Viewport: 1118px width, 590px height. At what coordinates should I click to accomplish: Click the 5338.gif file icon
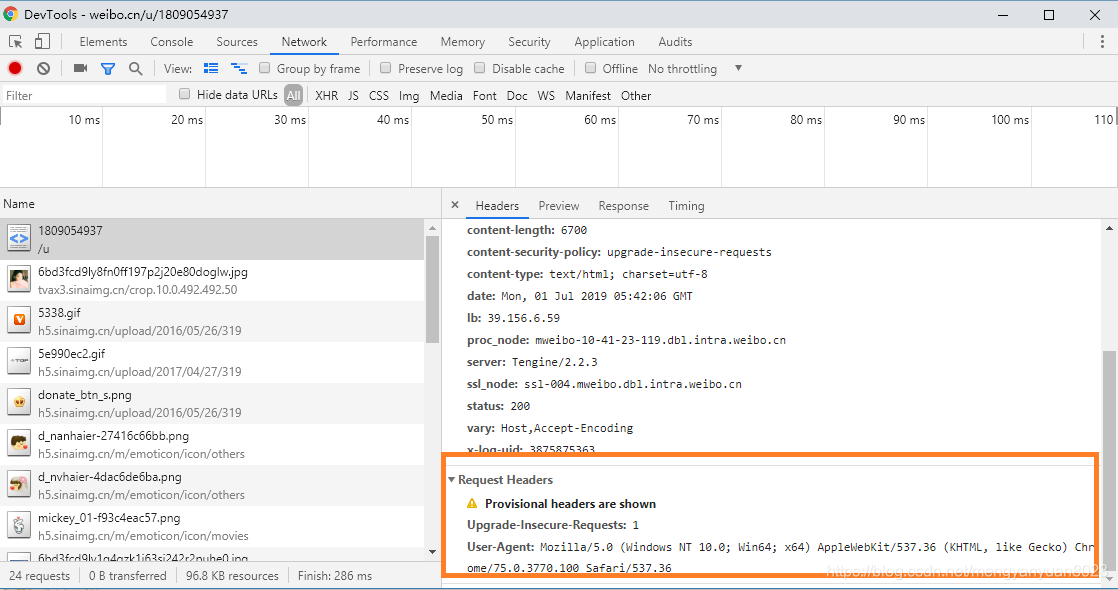[19, 320]
